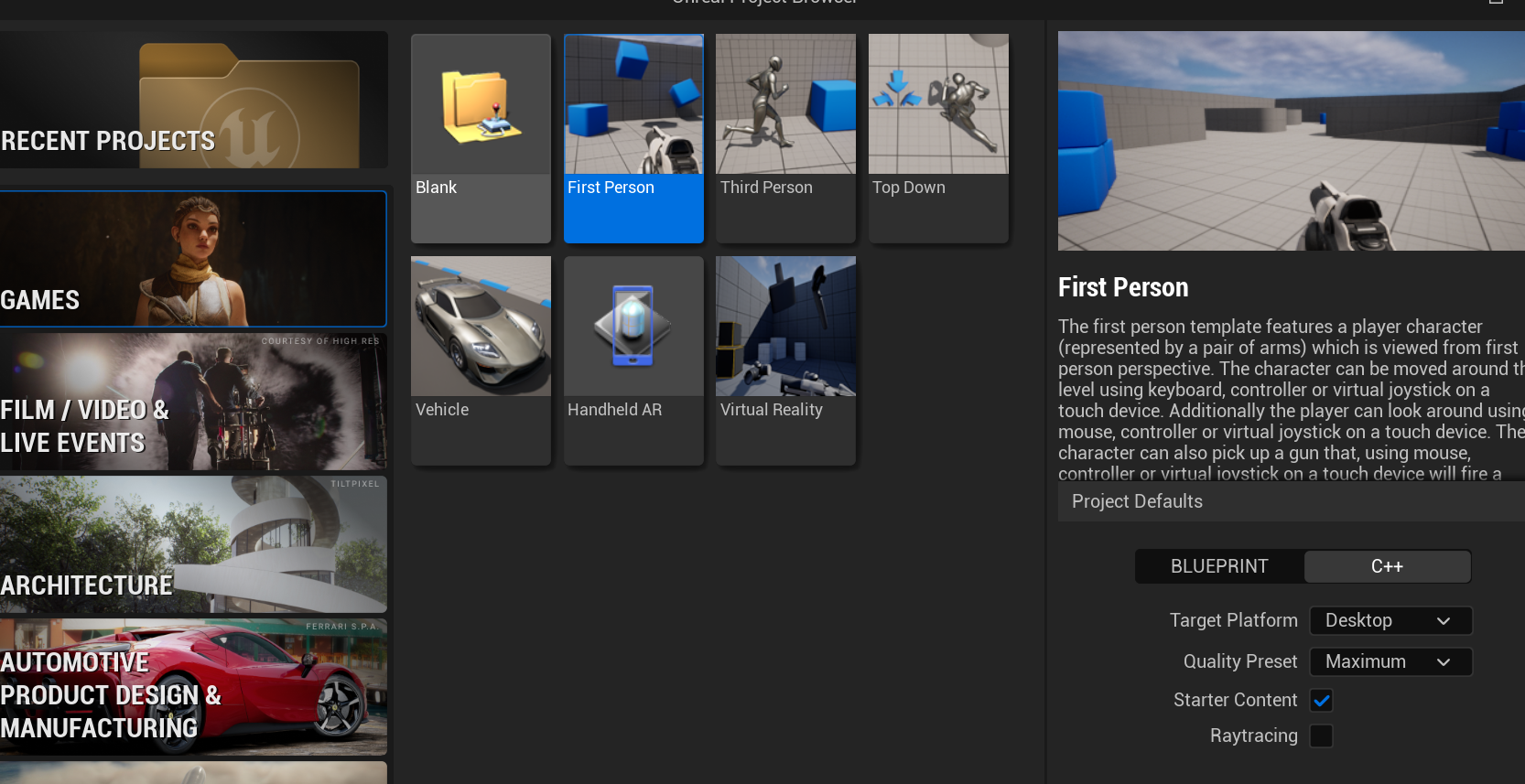
Task: Click the "Raytracing" setting label
Action: [1254, 736]
